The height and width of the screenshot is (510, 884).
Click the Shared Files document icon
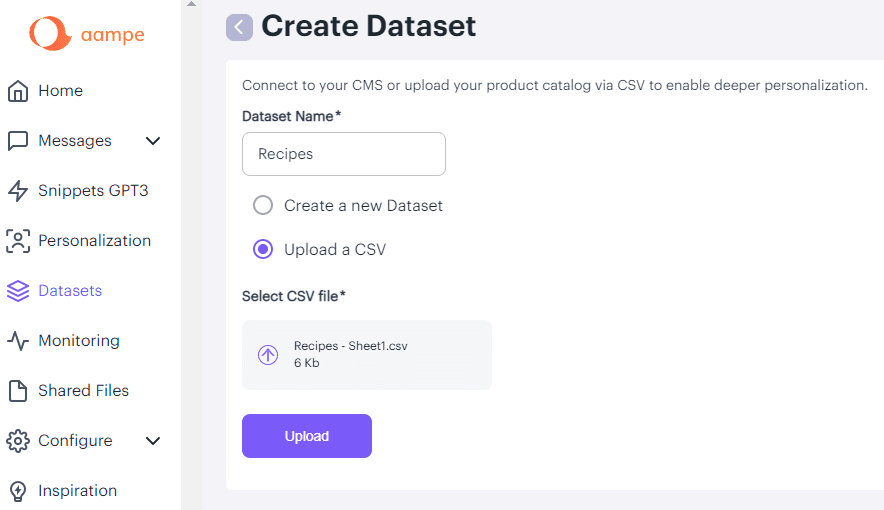17,391
